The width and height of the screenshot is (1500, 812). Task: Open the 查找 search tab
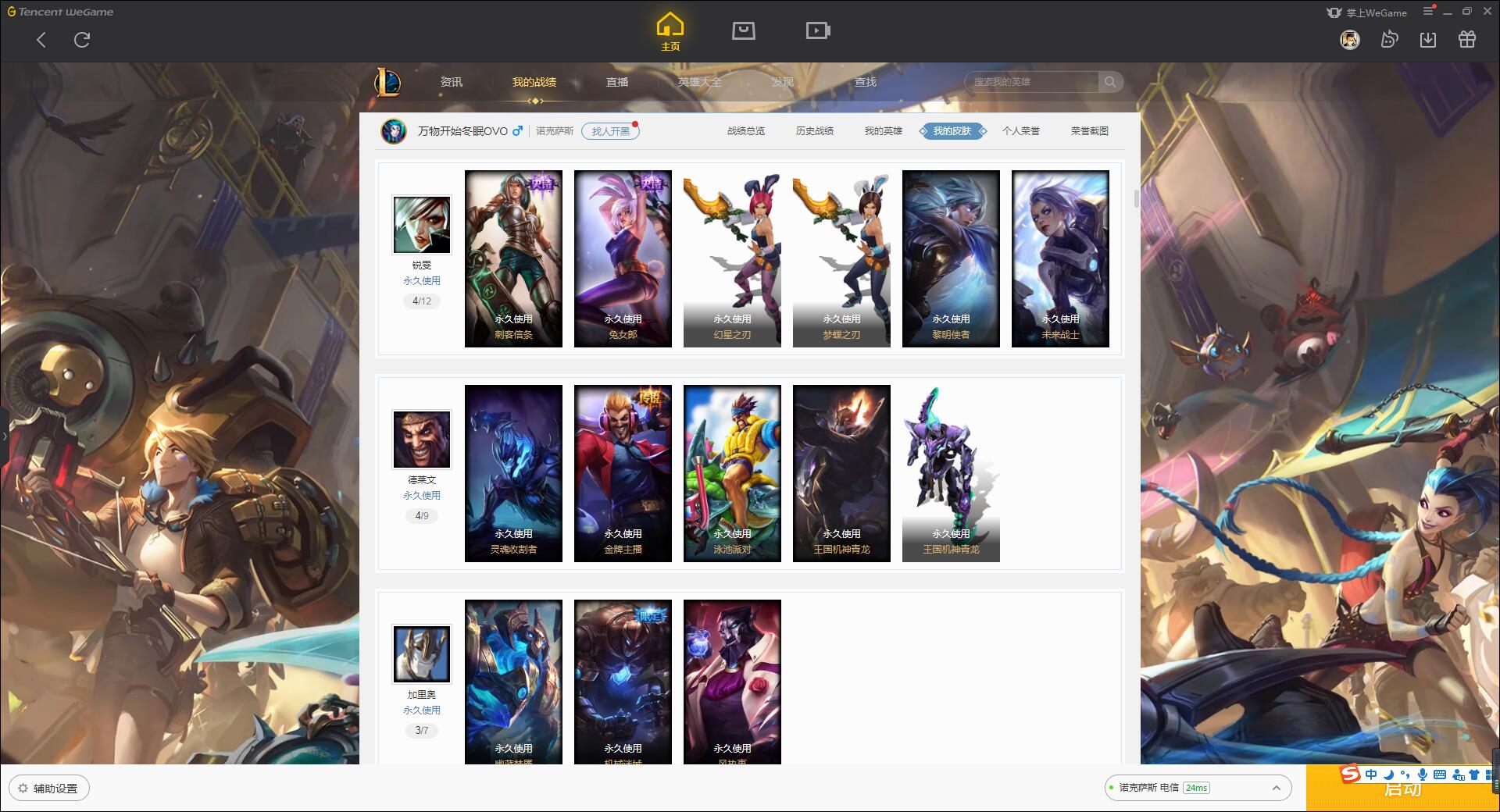coord(866,82)
